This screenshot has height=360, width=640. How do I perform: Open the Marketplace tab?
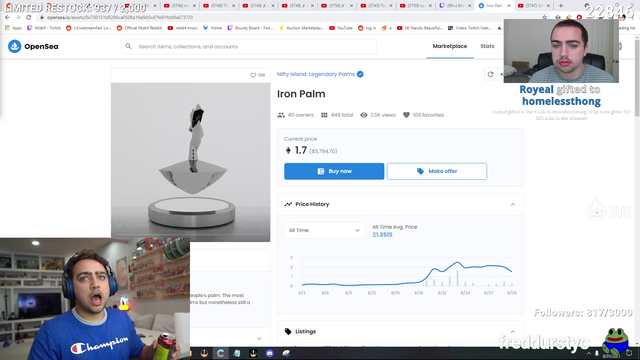[449, 46]
